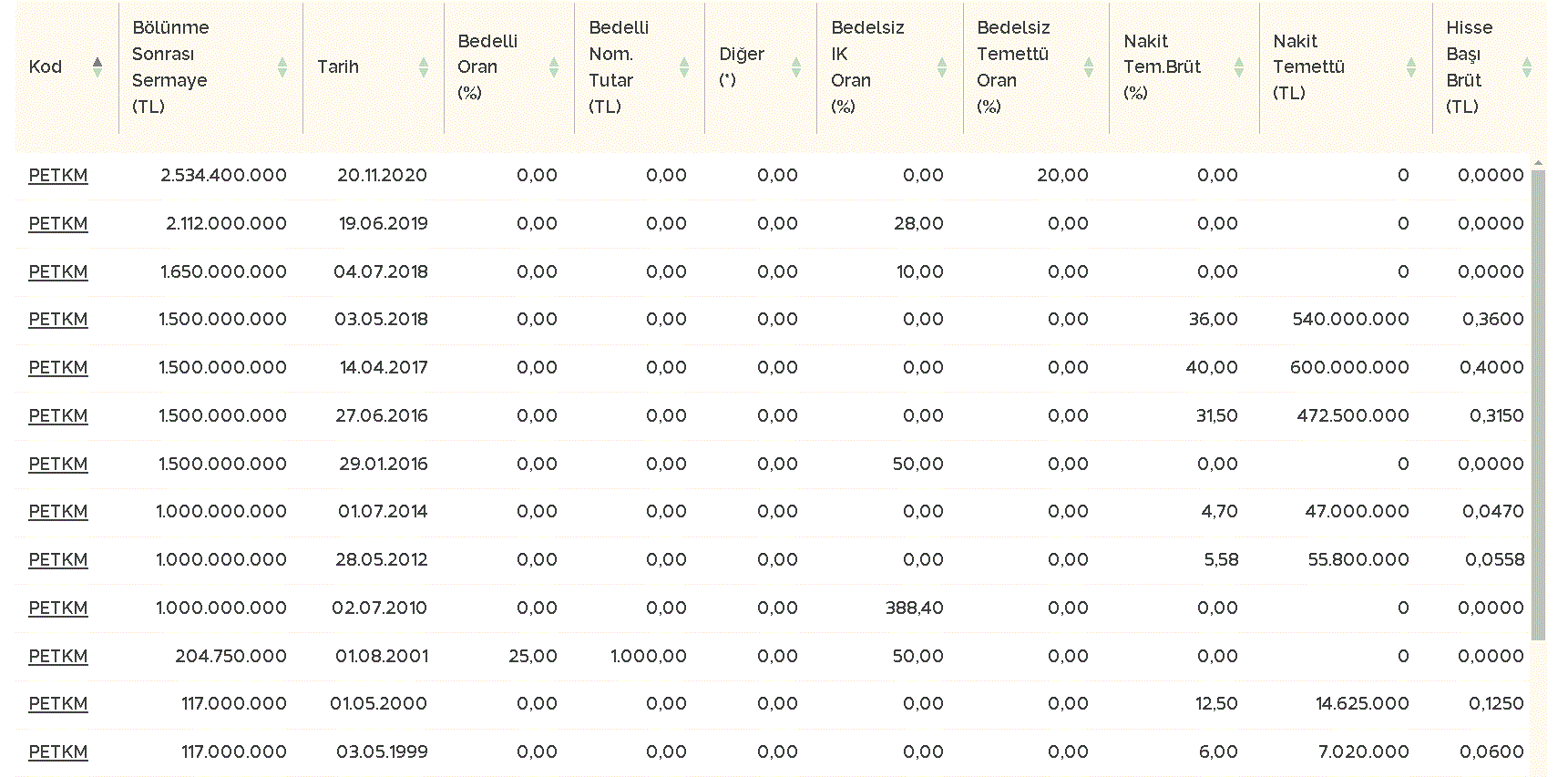Sort by Bölünme Sonrası Sermaye arrows
Screen dimensions: 1568x777
coord(282,66)
